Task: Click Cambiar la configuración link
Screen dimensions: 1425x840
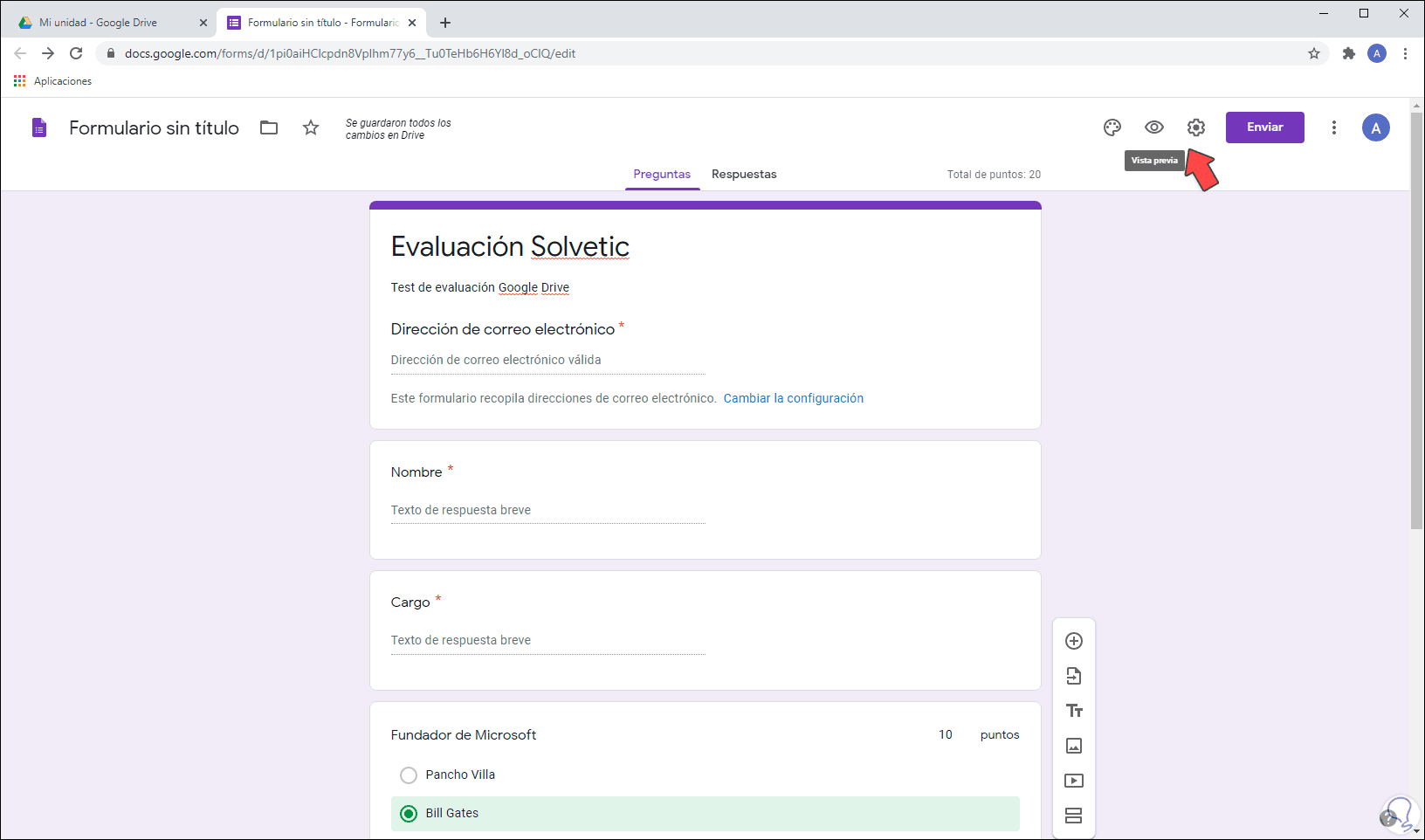Action: coord(793,398)
